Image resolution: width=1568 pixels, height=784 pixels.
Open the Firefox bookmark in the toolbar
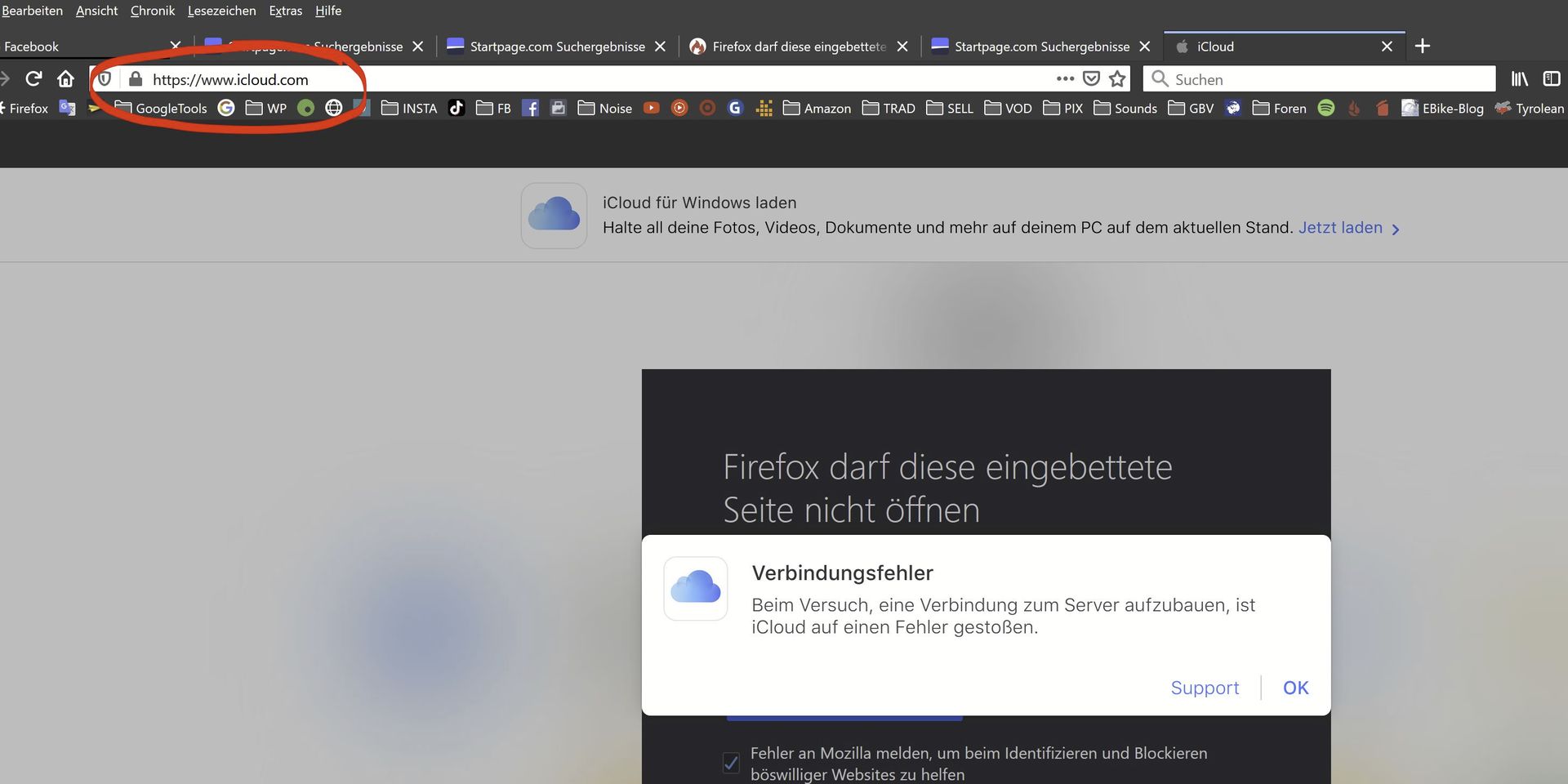coord(25,108)
